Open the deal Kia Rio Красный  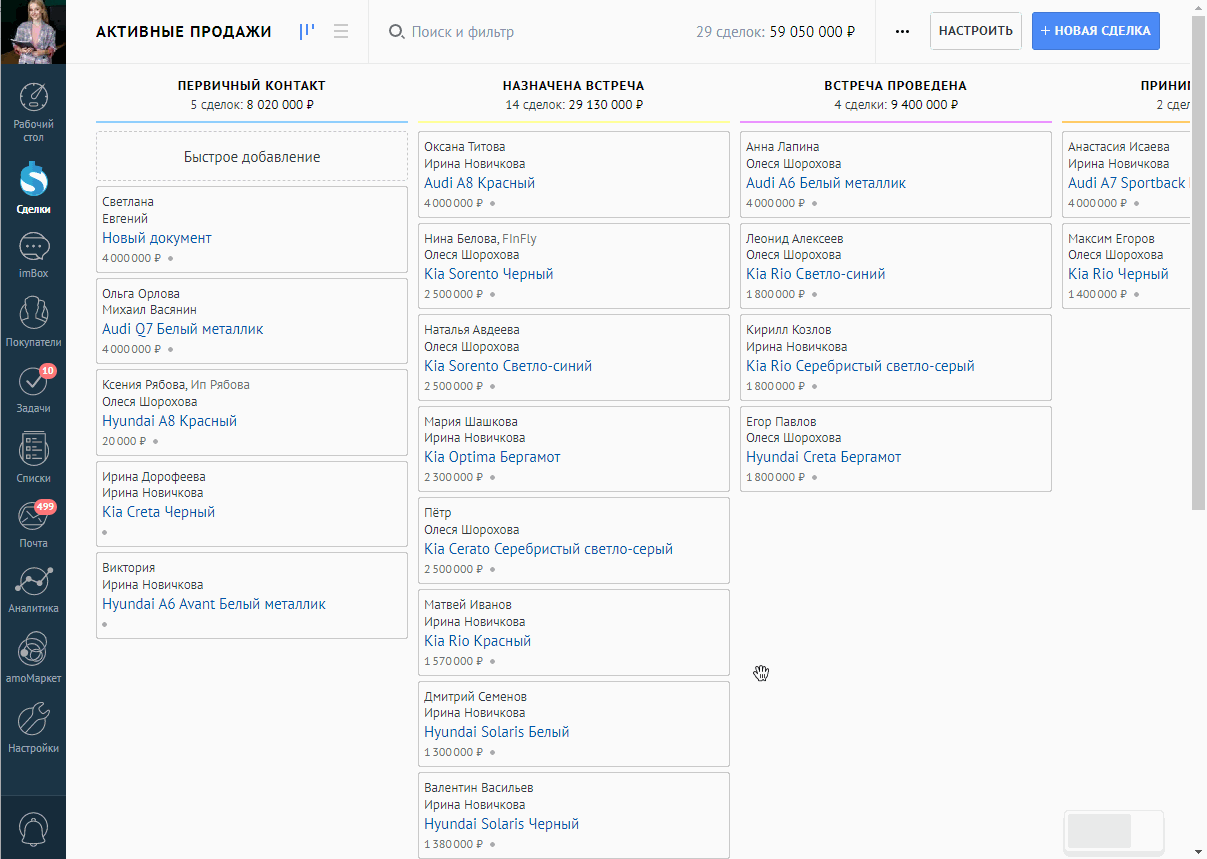pos(477,641)
